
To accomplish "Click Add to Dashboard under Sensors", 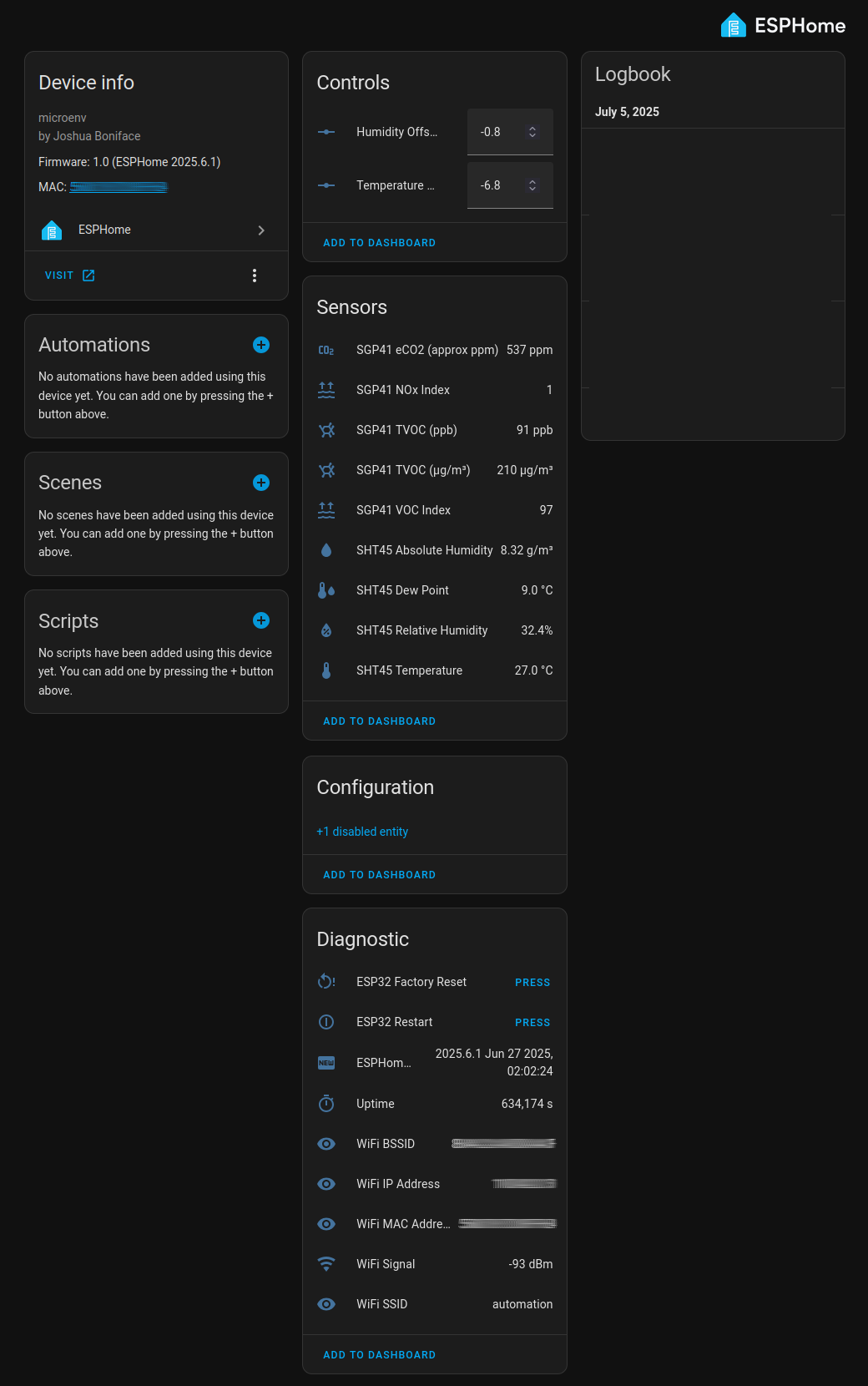I will (379, 721).
